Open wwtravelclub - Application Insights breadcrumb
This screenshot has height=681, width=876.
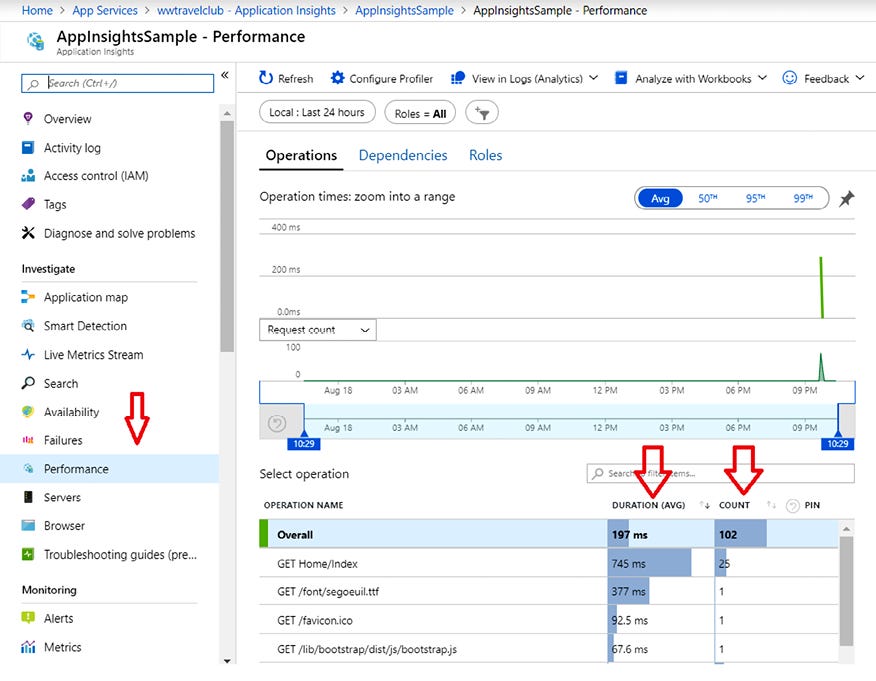click(246, 11)
